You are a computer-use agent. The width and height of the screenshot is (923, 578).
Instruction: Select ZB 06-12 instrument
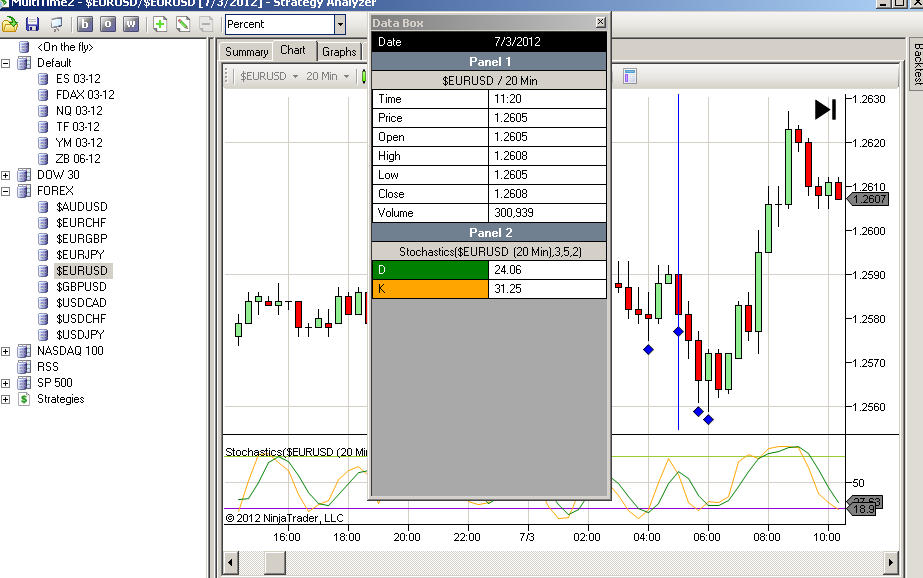tap(78, 158)
